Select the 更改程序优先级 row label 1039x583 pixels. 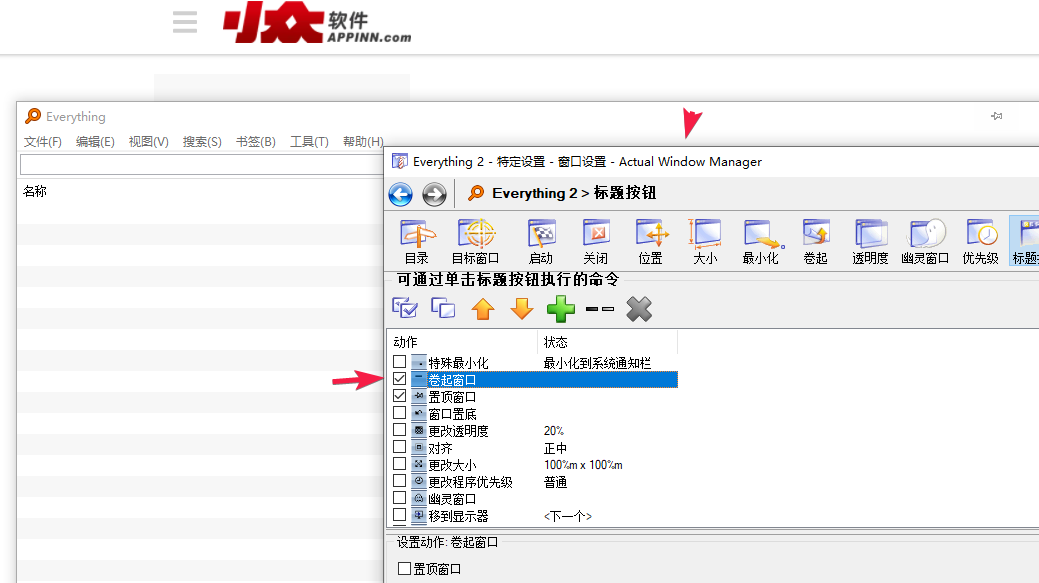tap(470, 482)
